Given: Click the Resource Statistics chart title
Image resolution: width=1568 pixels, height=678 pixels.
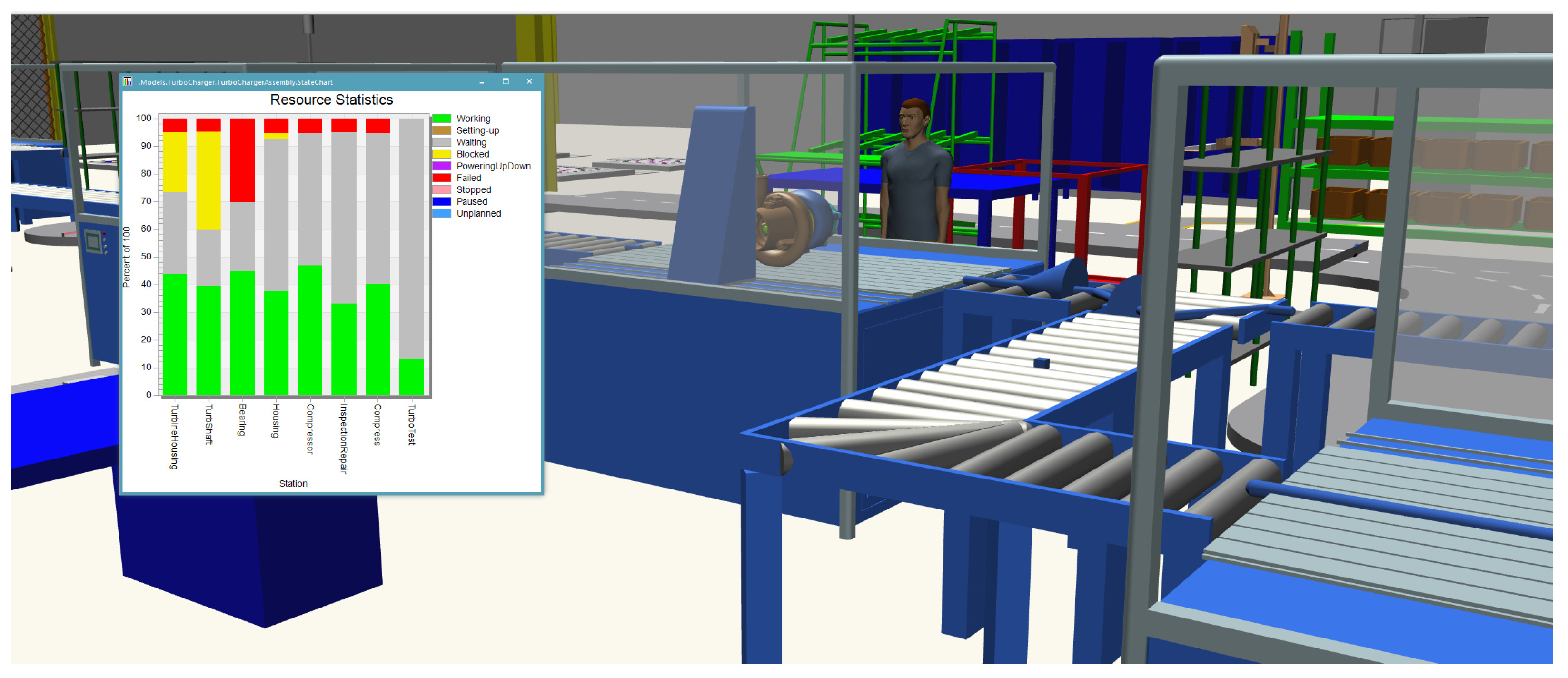Looking at the screenshot, I should 331,100.
